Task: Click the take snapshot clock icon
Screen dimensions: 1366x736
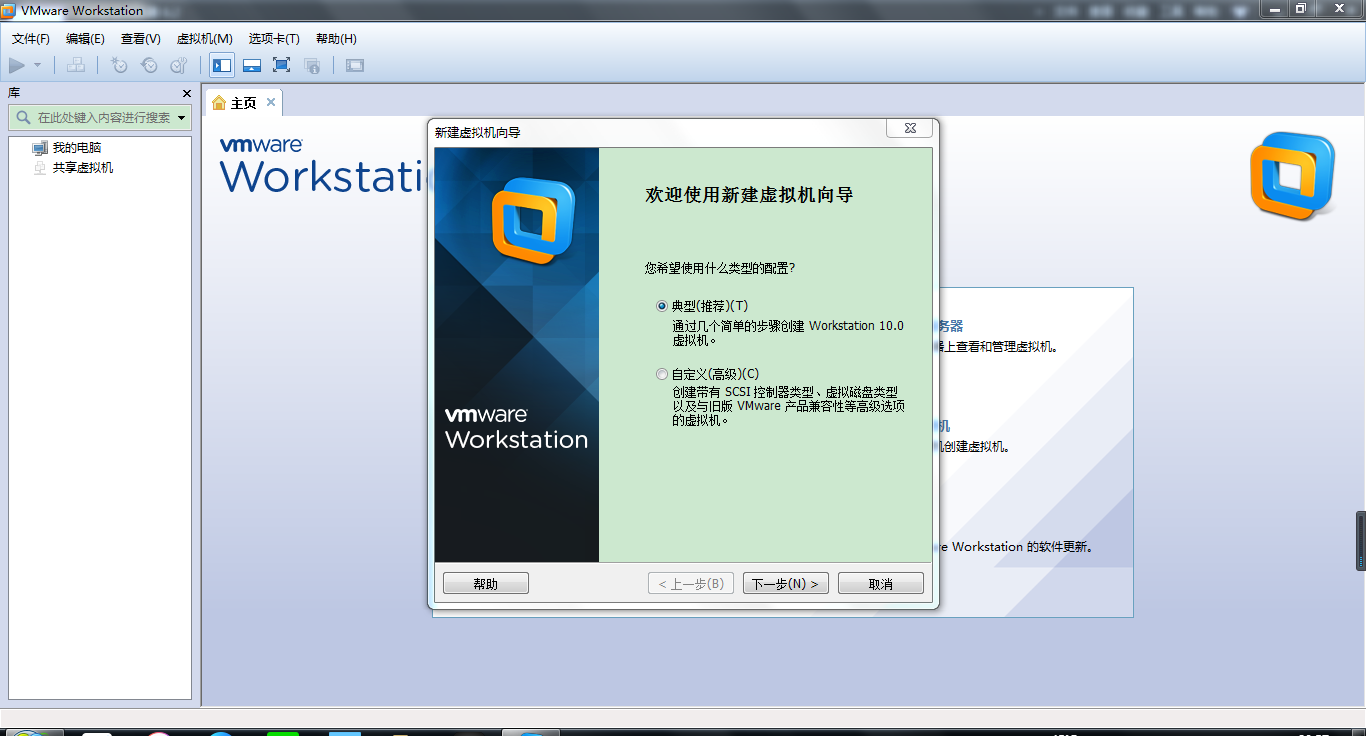Action: point(119,65)
